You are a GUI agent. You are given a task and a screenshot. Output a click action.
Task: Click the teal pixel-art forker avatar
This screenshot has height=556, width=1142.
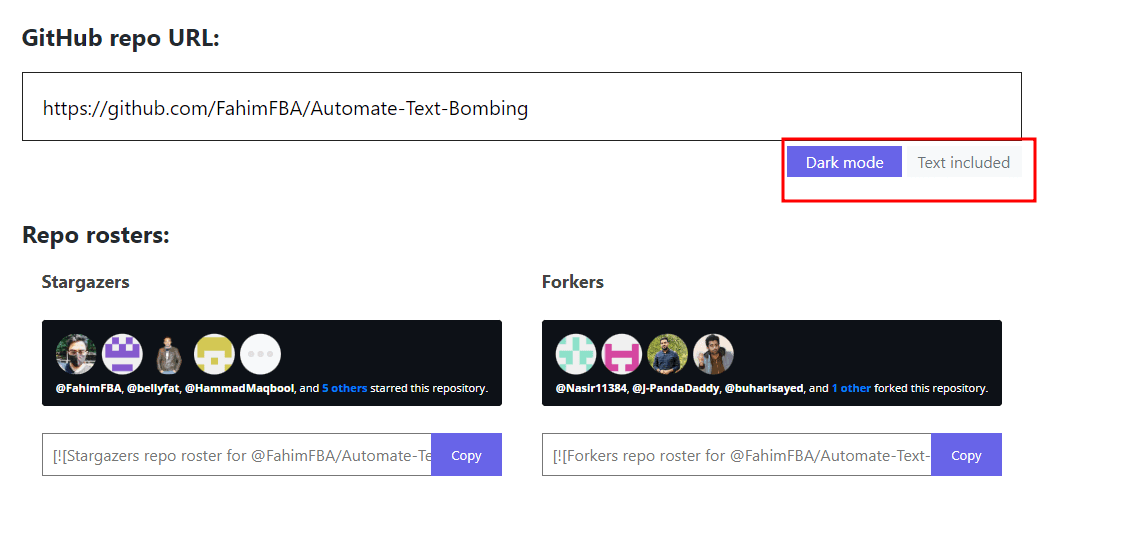(576, 354)
